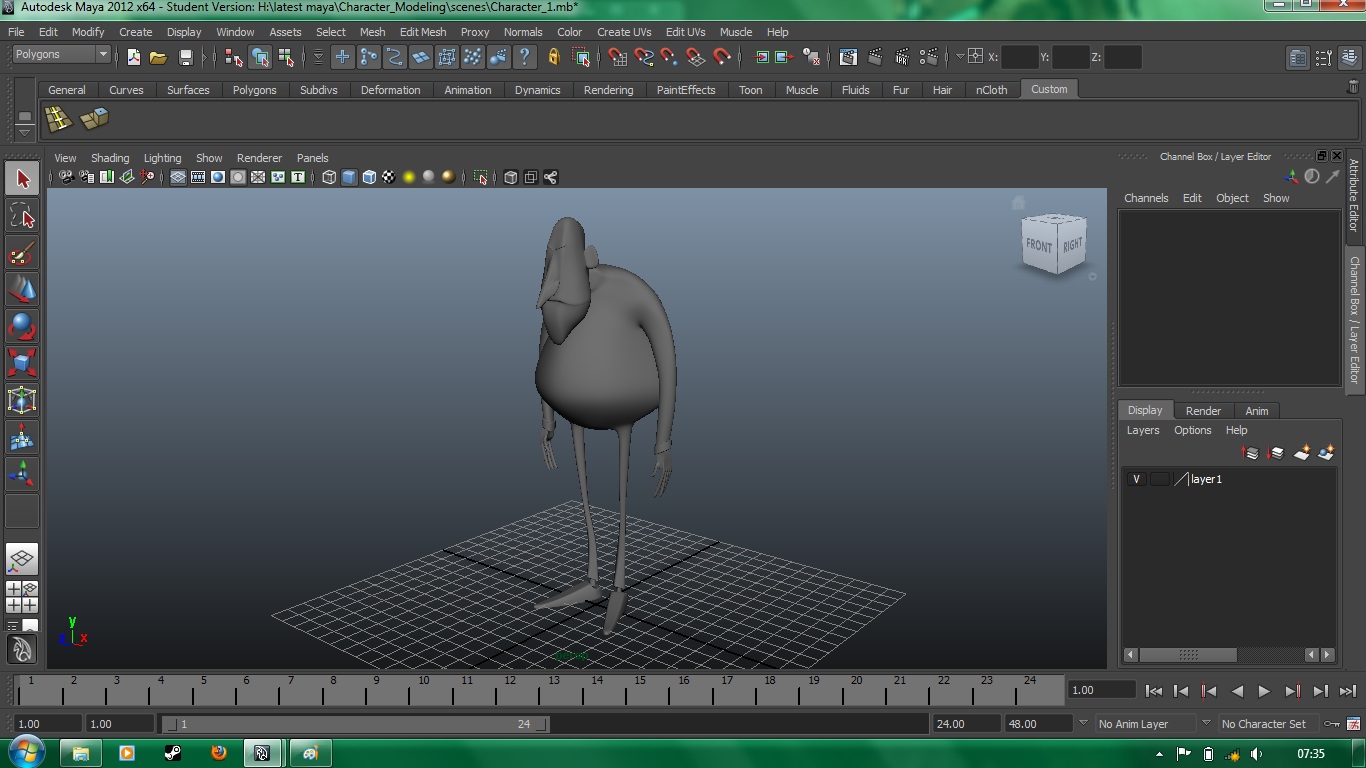
Task: Click Options in the Layer Editor
Action: pyautogui.click(x=1192, y=430)
